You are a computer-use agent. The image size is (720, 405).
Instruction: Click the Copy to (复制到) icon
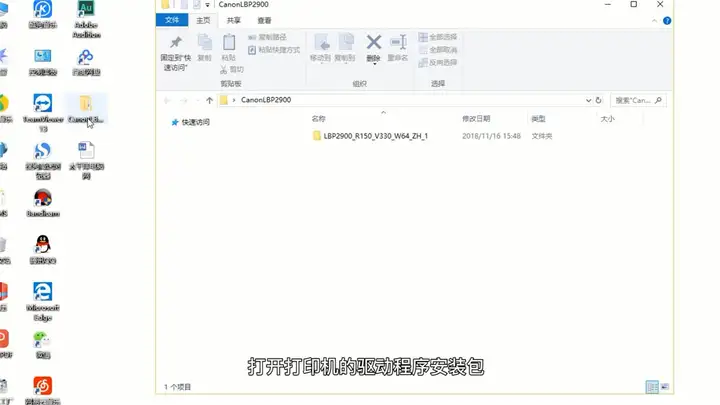[x=346, y=43]
